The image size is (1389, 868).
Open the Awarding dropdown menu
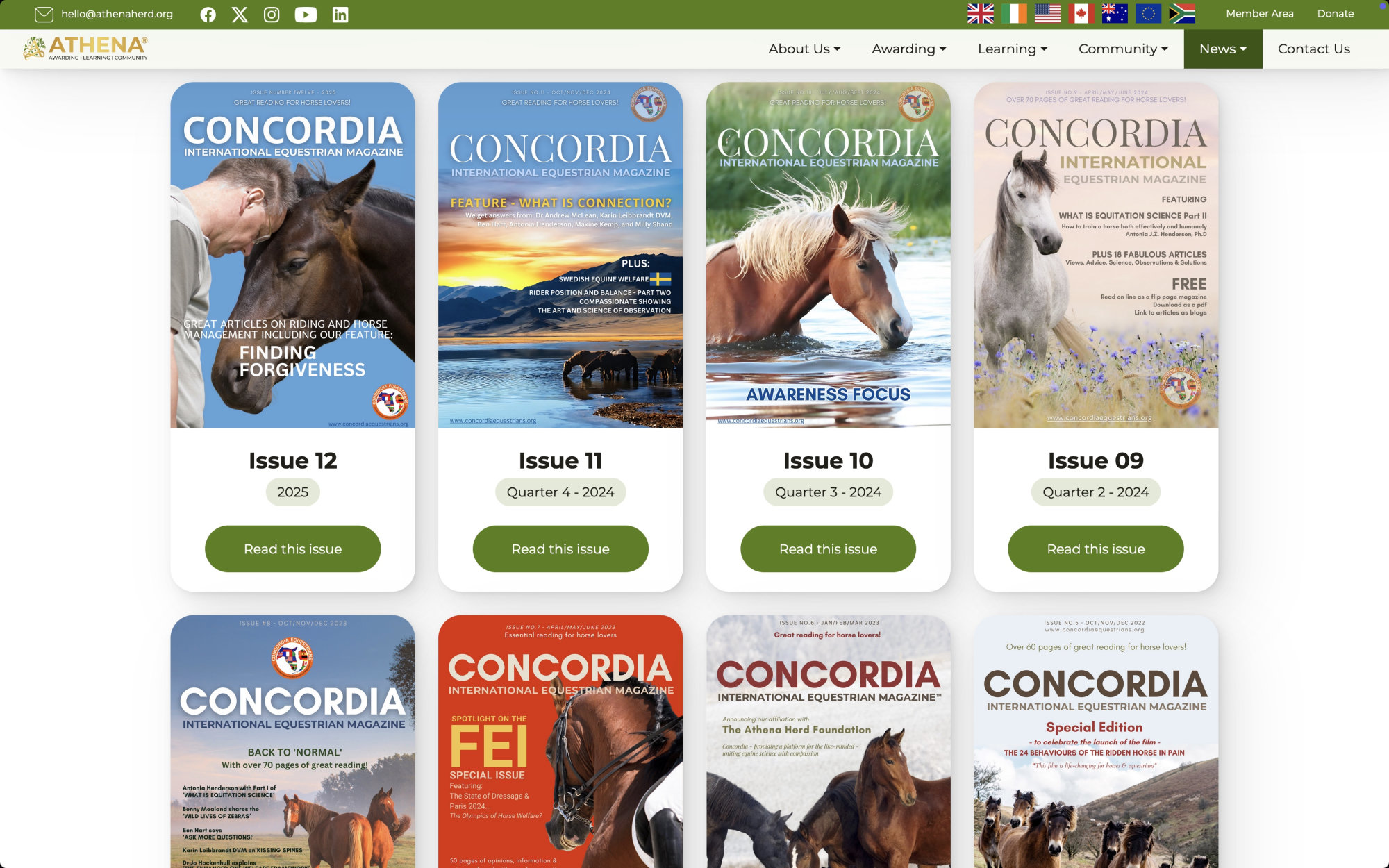909,49
